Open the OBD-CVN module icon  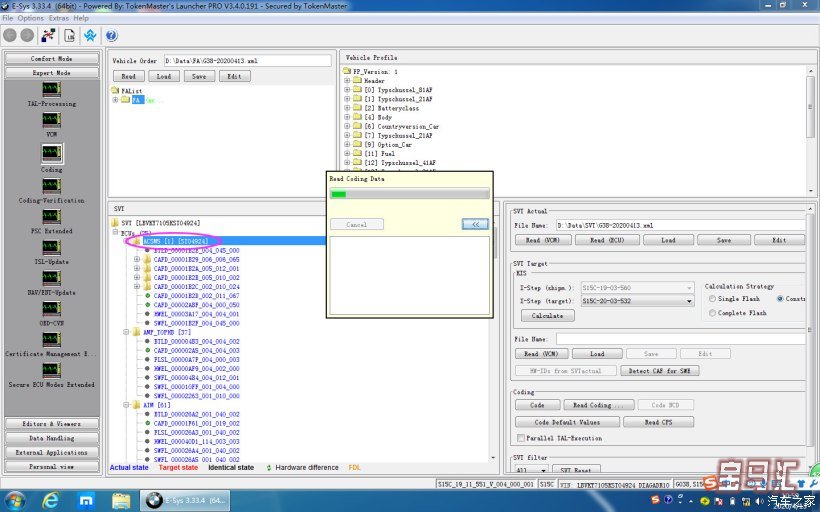point(51,309)
